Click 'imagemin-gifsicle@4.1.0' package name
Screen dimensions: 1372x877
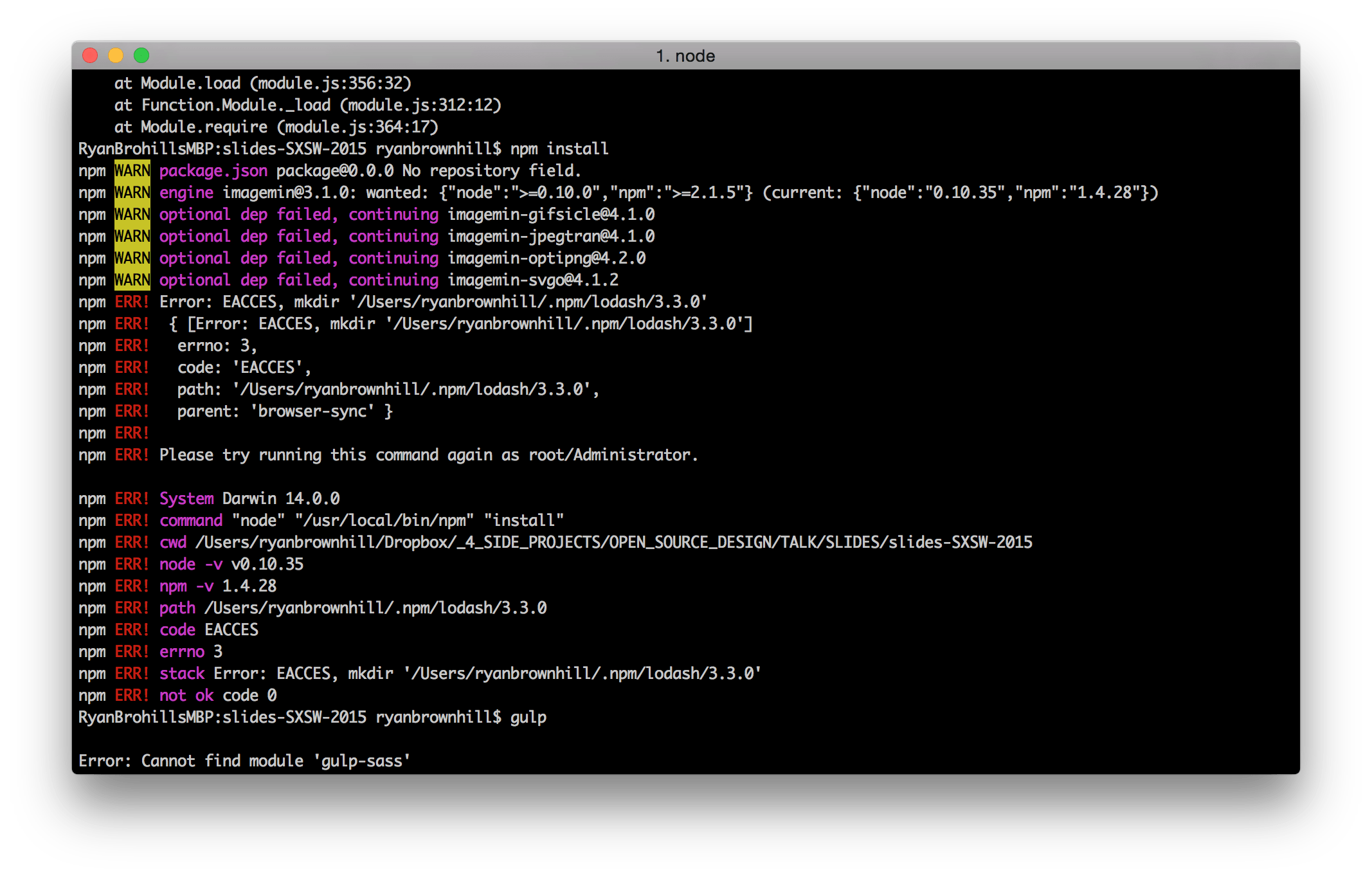coord(551,215)
